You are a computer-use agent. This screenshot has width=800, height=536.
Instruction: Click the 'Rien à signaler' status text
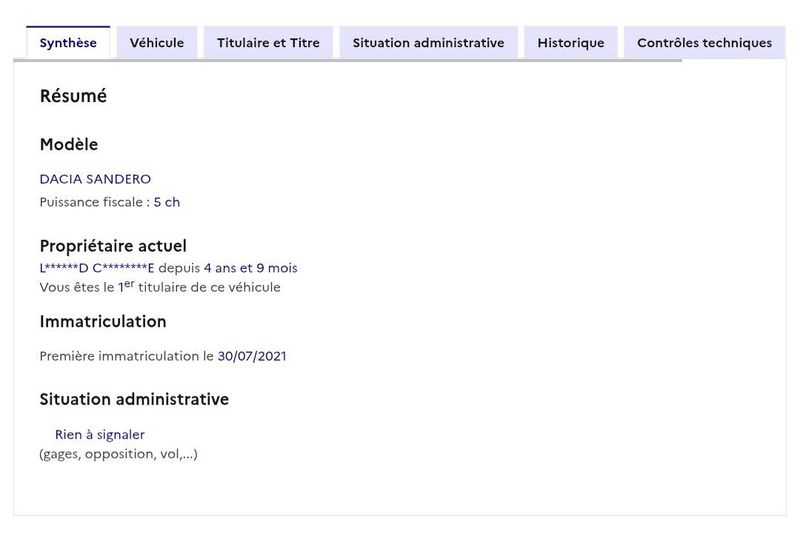pos(100,435)
